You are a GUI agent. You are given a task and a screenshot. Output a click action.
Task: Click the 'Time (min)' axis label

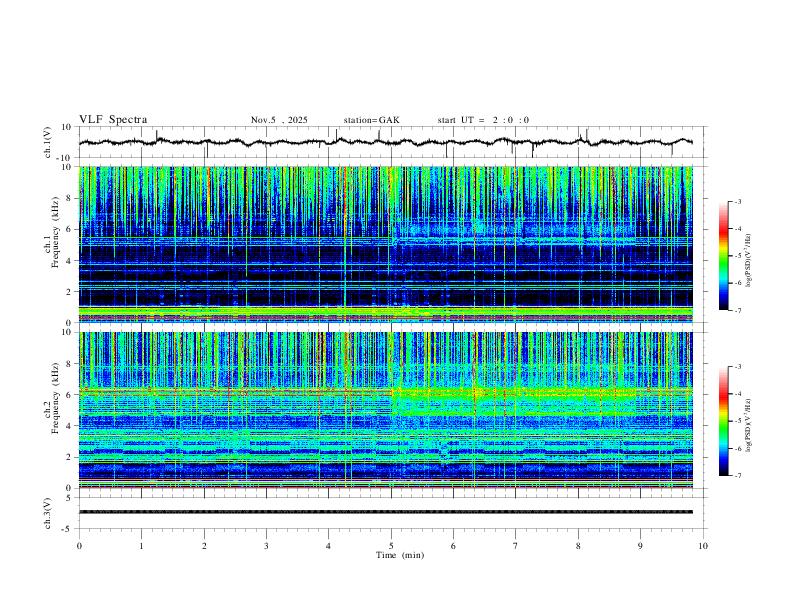pyautogui.click(x=400, y=555)
